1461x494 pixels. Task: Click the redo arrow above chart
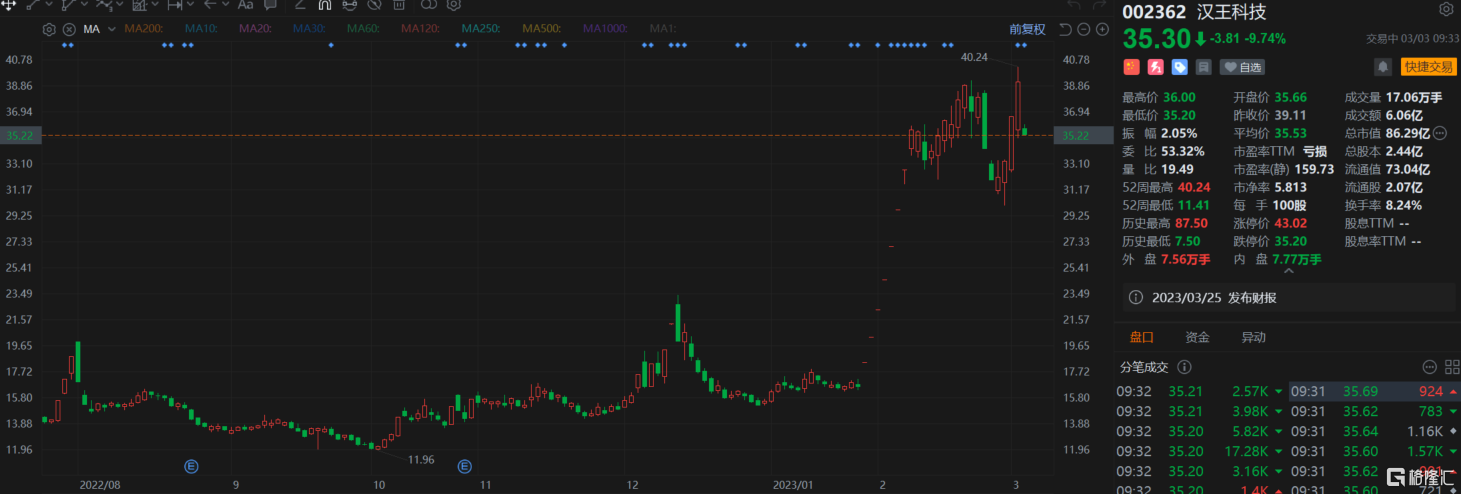1099,5
